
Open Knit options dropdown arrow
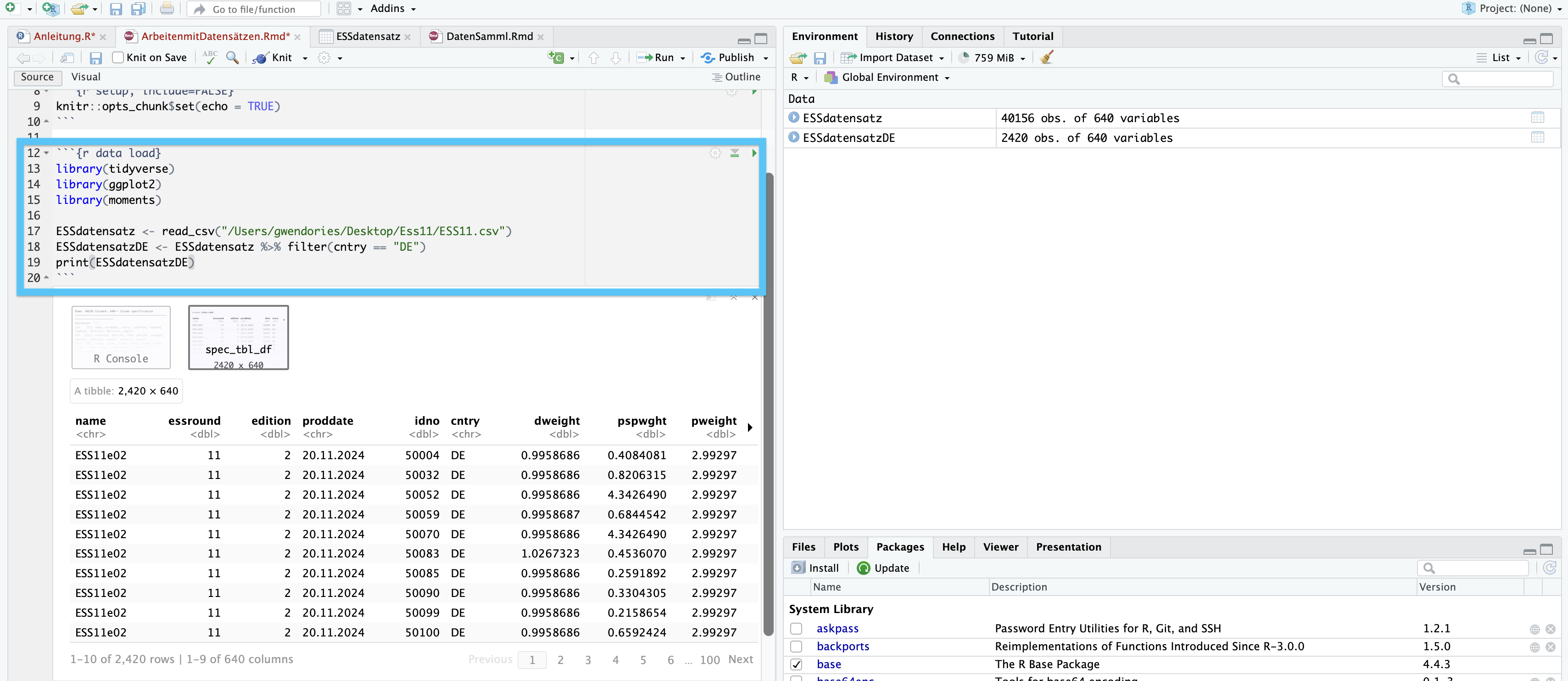(305, 58)
